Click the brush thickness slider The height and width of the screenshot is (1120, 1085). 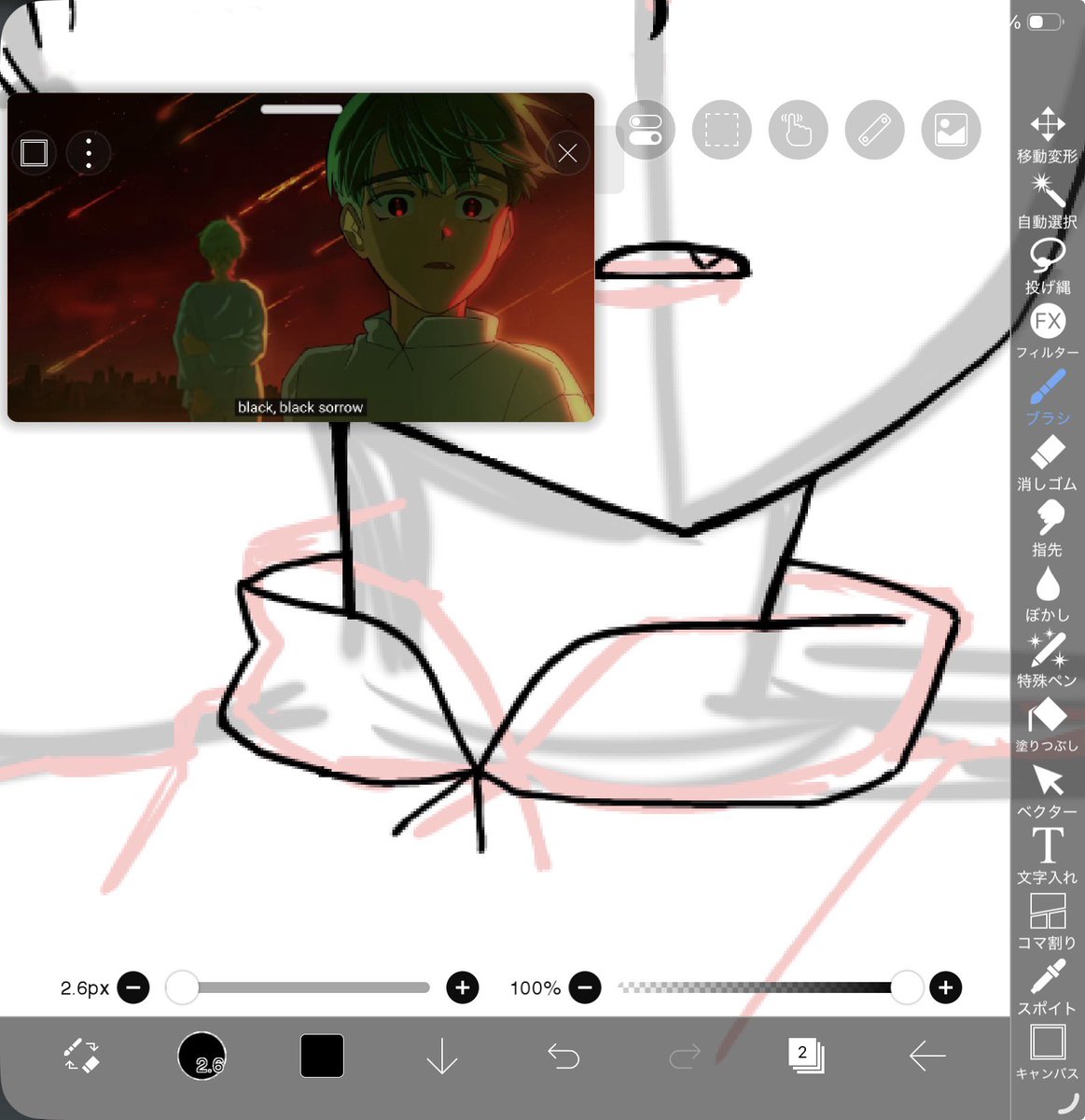coord(298,987)
